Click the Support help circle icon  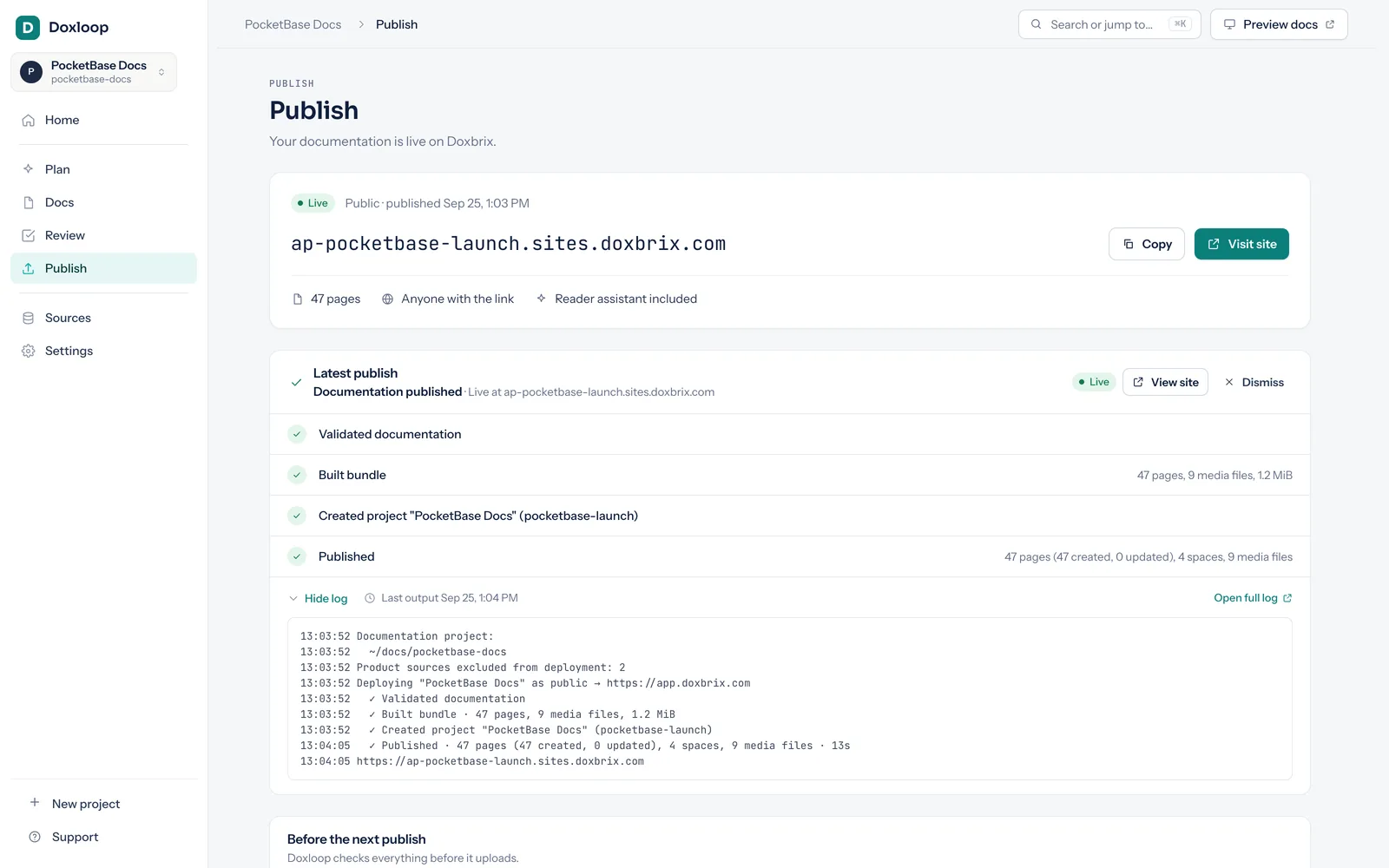pos(35,837)
